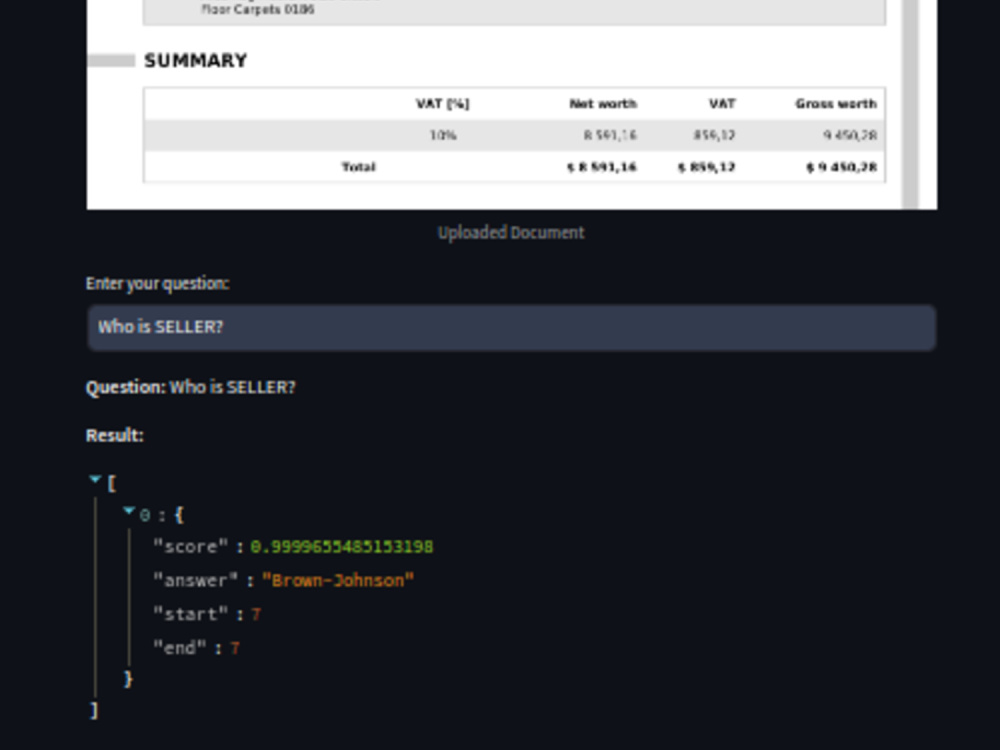Collapse result object "0" disclosure triangle
Viewport: 1000px width, 750px height.
click(x=127, y=510)
